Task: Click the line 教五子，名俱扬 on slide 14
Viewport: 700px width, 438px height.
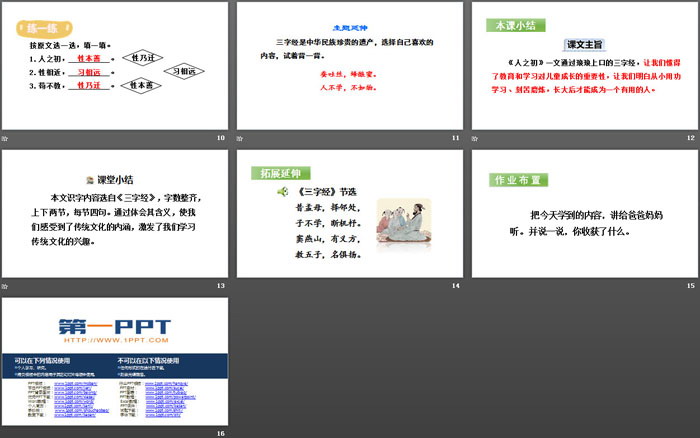Action: [x=328, y=254]
